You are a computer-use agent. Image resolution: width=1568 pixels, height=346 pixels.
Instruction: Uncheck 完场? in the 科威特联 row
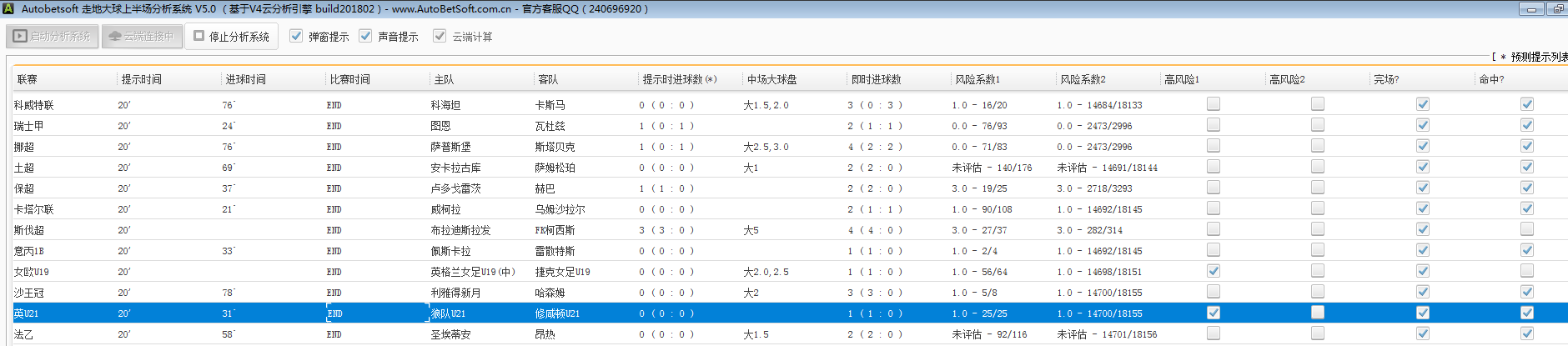1422,104
